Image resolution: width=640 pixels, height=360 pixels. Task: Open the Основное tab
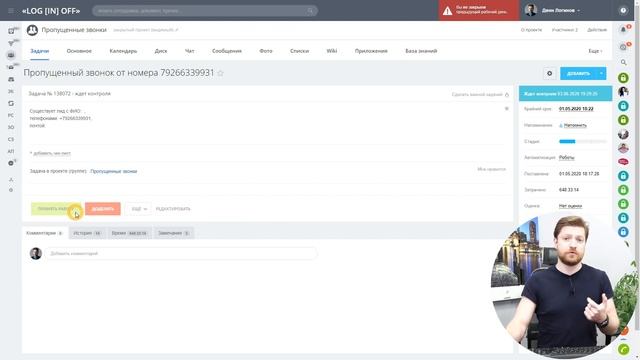(x=79, y=51)
